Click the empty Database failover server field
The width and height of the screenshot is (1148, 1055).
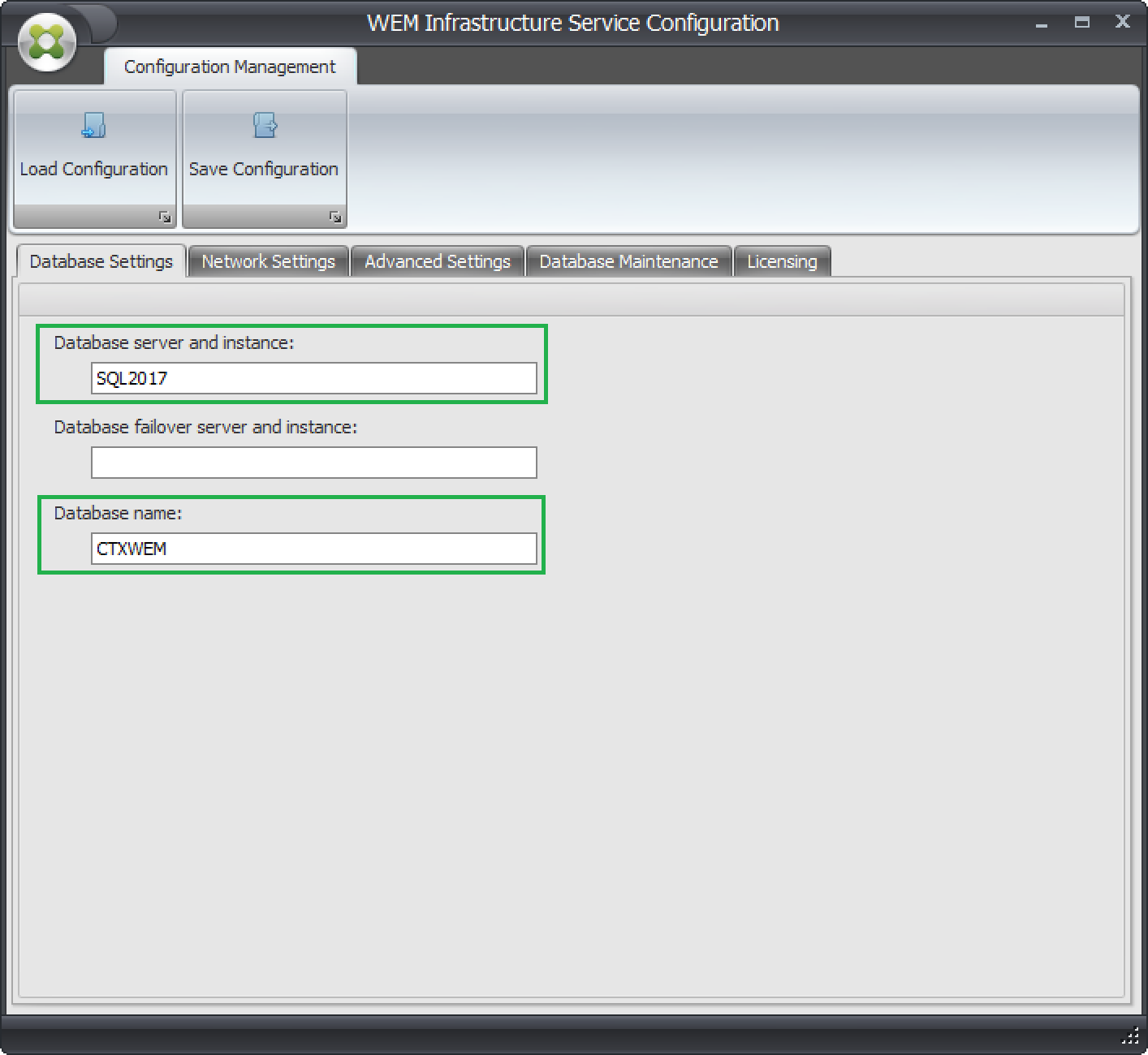pos(313,463)
